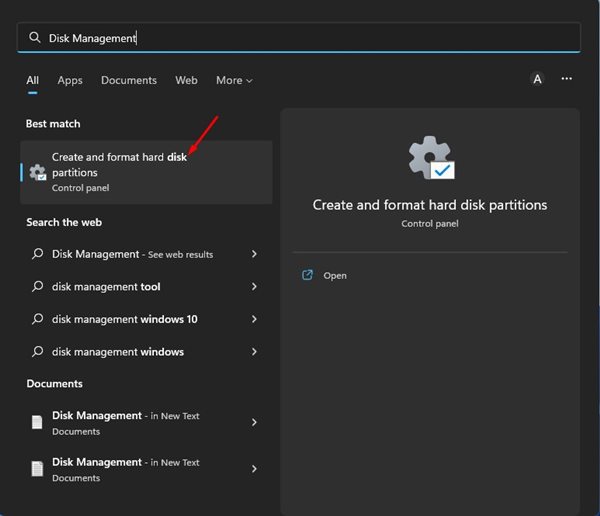The width and height of the screenshot is (600, 516).
Task: Expand the 'disk management windows 10' arrow
Action: pos(255,319)
